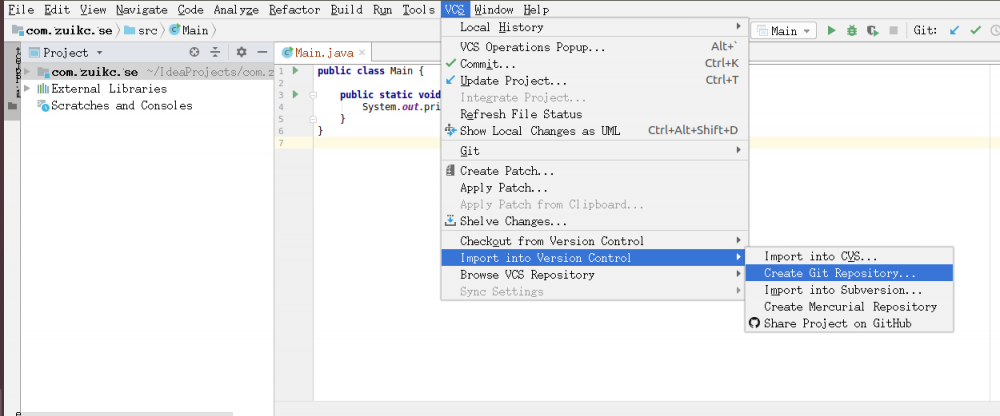The image size is (1000, 416).
Task: Open the Help menu
Action: pyautogui.click(x=536, y=10)
